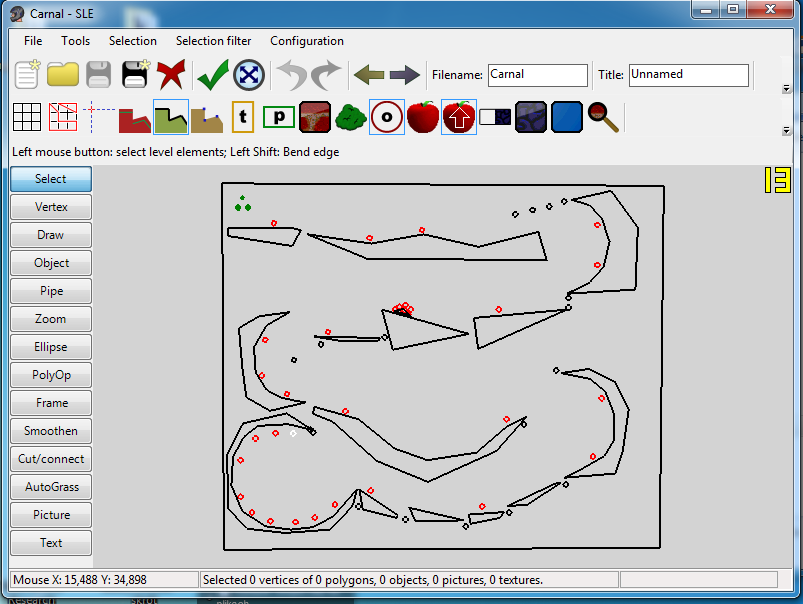Open the Configuration menu
803x604 pixels.
click(306, 41)
